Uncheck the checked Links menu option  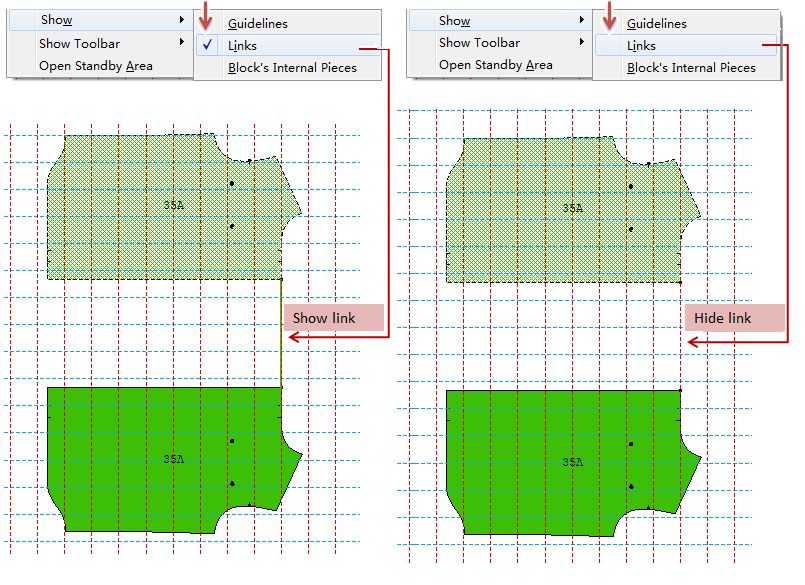coord(242,45)
